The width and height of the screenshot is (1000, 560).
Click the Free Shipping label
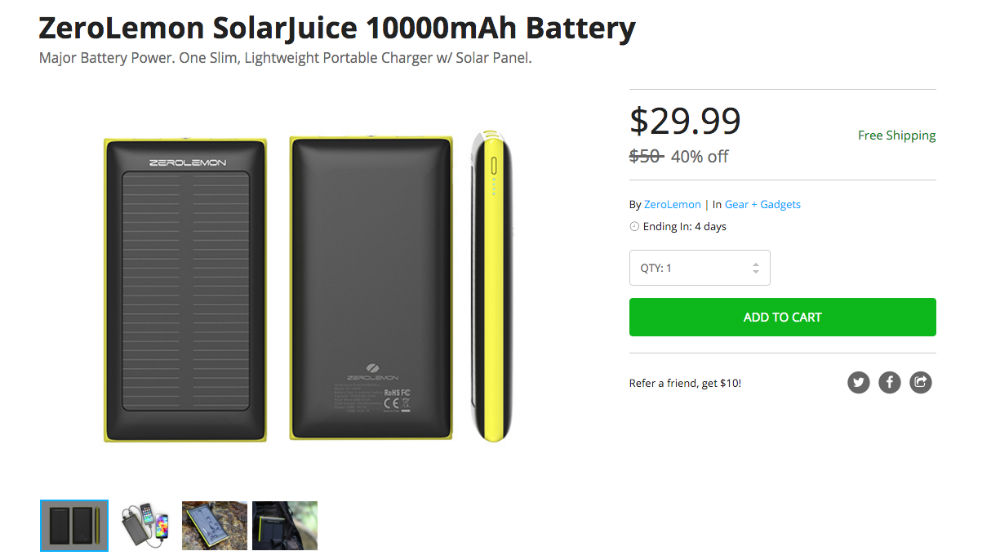pos(896,135)
